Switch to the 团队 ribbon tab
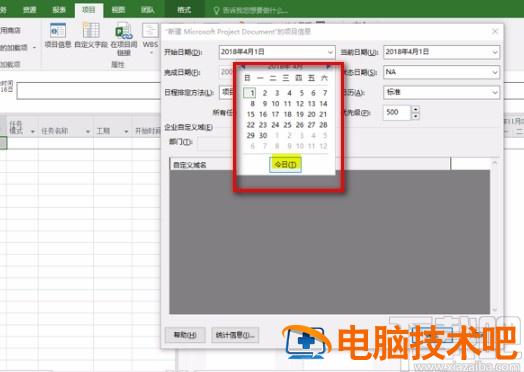This screenshot has width=524, height=372. [x=147, y=10]
